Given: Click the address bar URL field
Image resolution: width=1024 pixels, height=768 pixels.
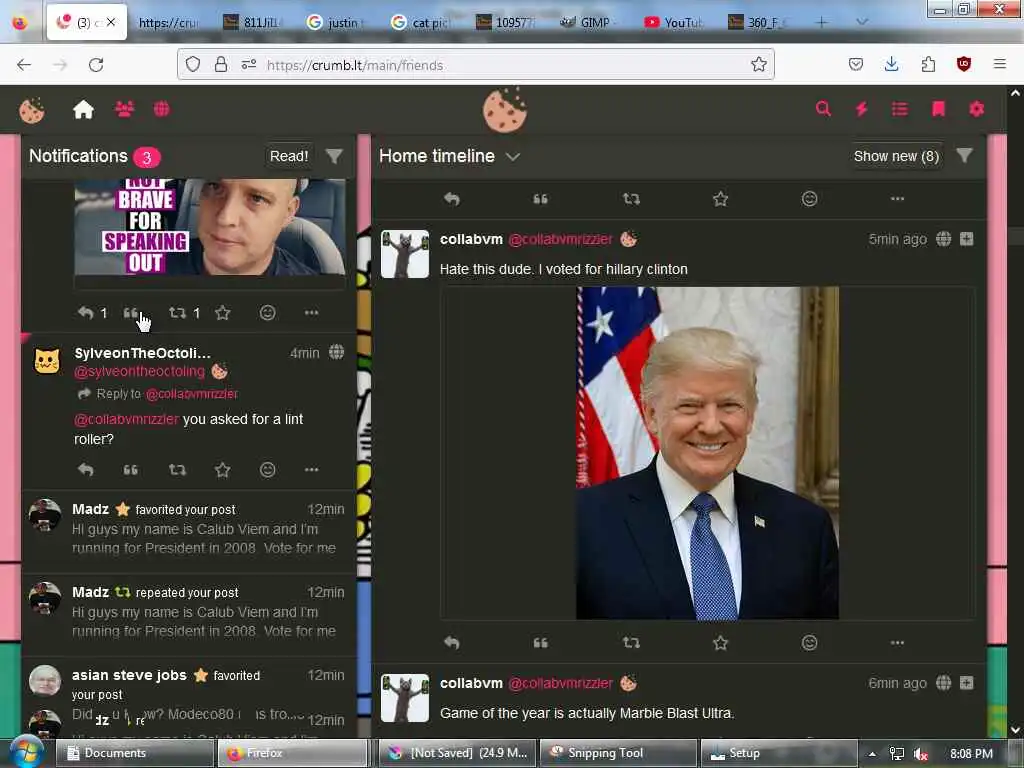Looking at the screenshot, I should point(475,65).
